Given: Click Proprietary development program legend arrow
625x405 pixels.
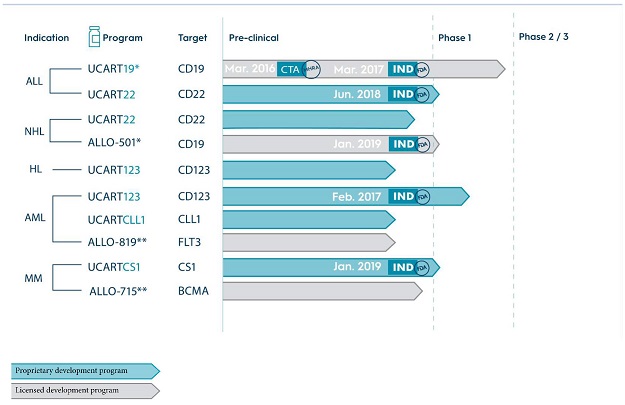Looking at the screenshot, I should coord(84,371).
